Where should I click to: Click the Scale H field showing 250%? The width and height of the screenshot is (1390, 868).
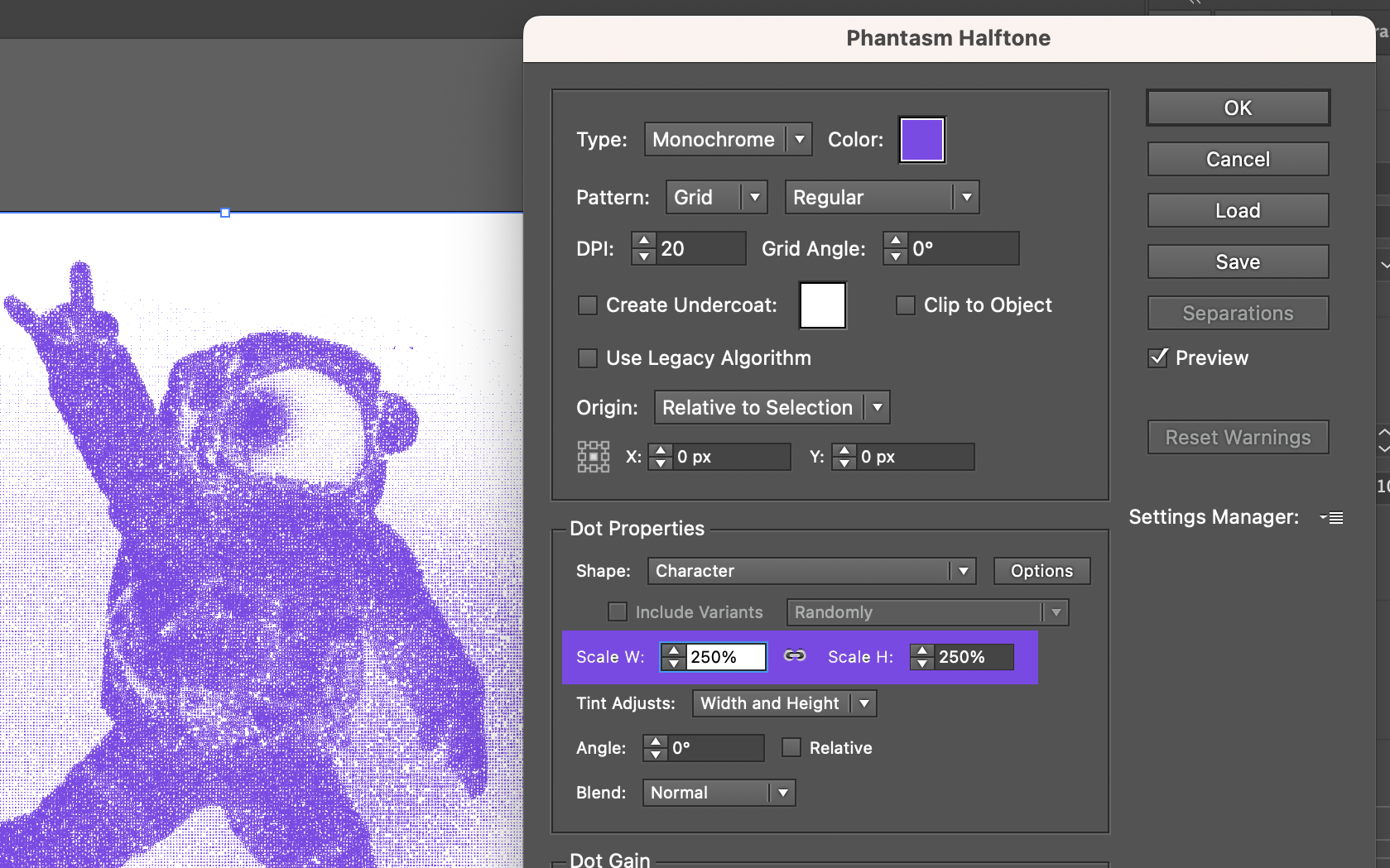click(974, 657)
